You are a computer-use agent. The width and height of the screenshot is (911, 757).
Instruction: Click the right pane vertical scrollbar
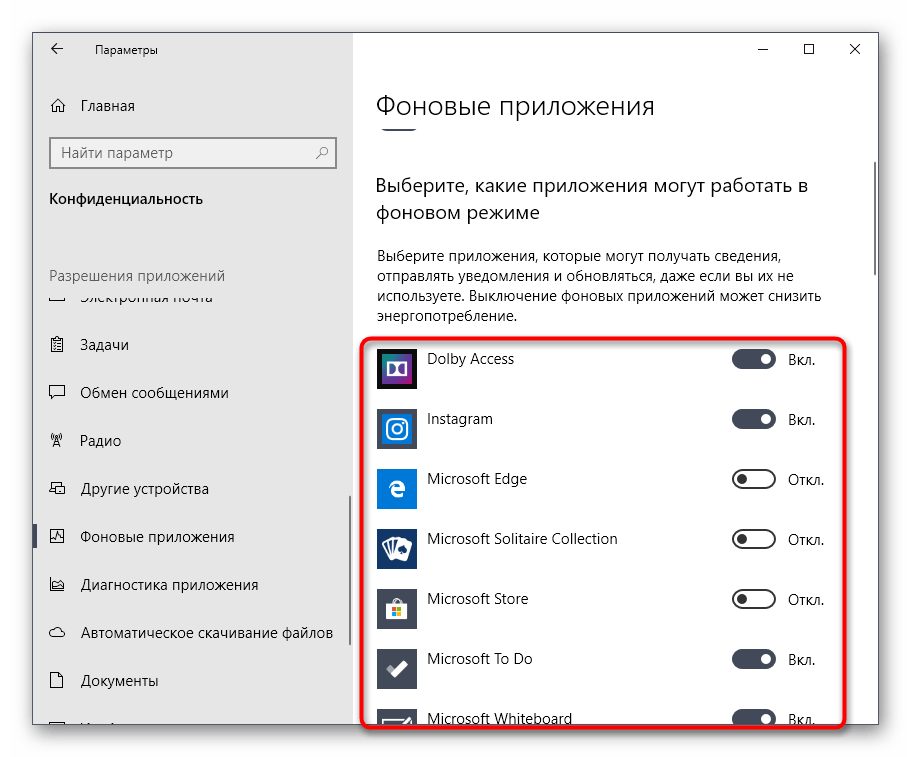(x=876, y=220)
